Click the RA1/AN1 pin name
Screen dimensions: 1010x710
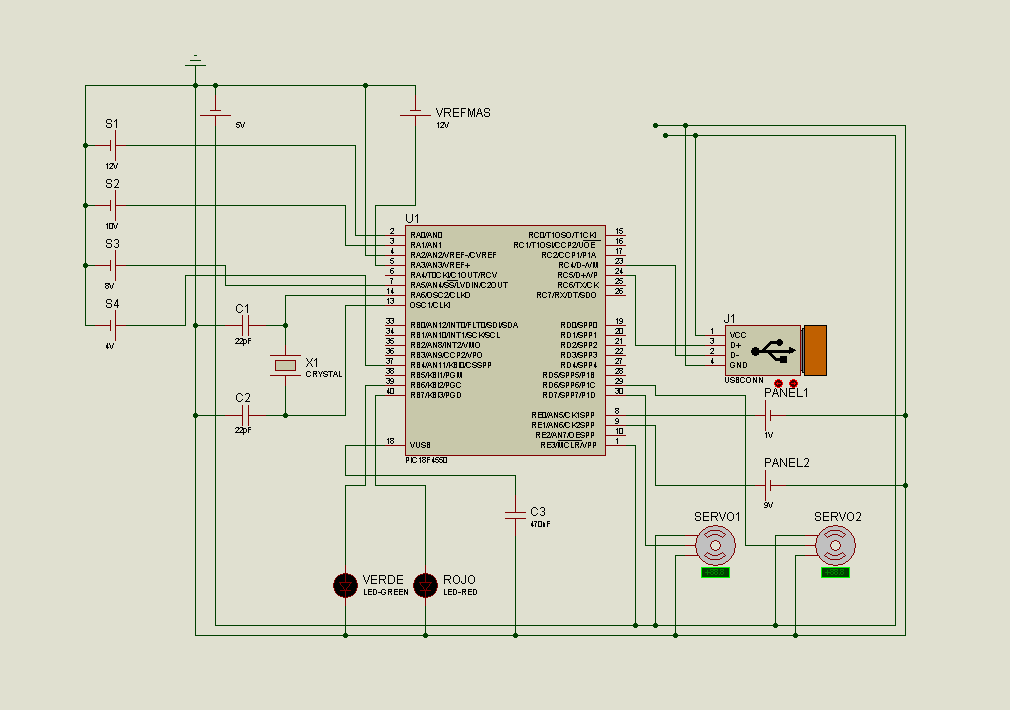[426, 245]
